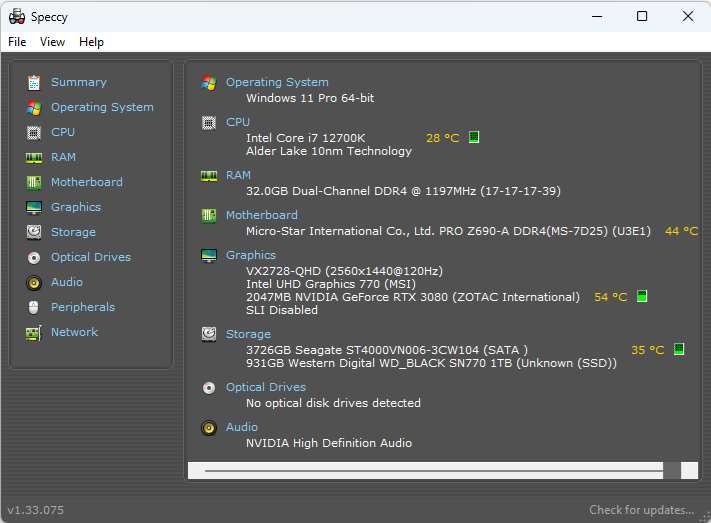Select Summary in the sidebar
The height and width of the screenshot is (523, 711).
(79, 82)
